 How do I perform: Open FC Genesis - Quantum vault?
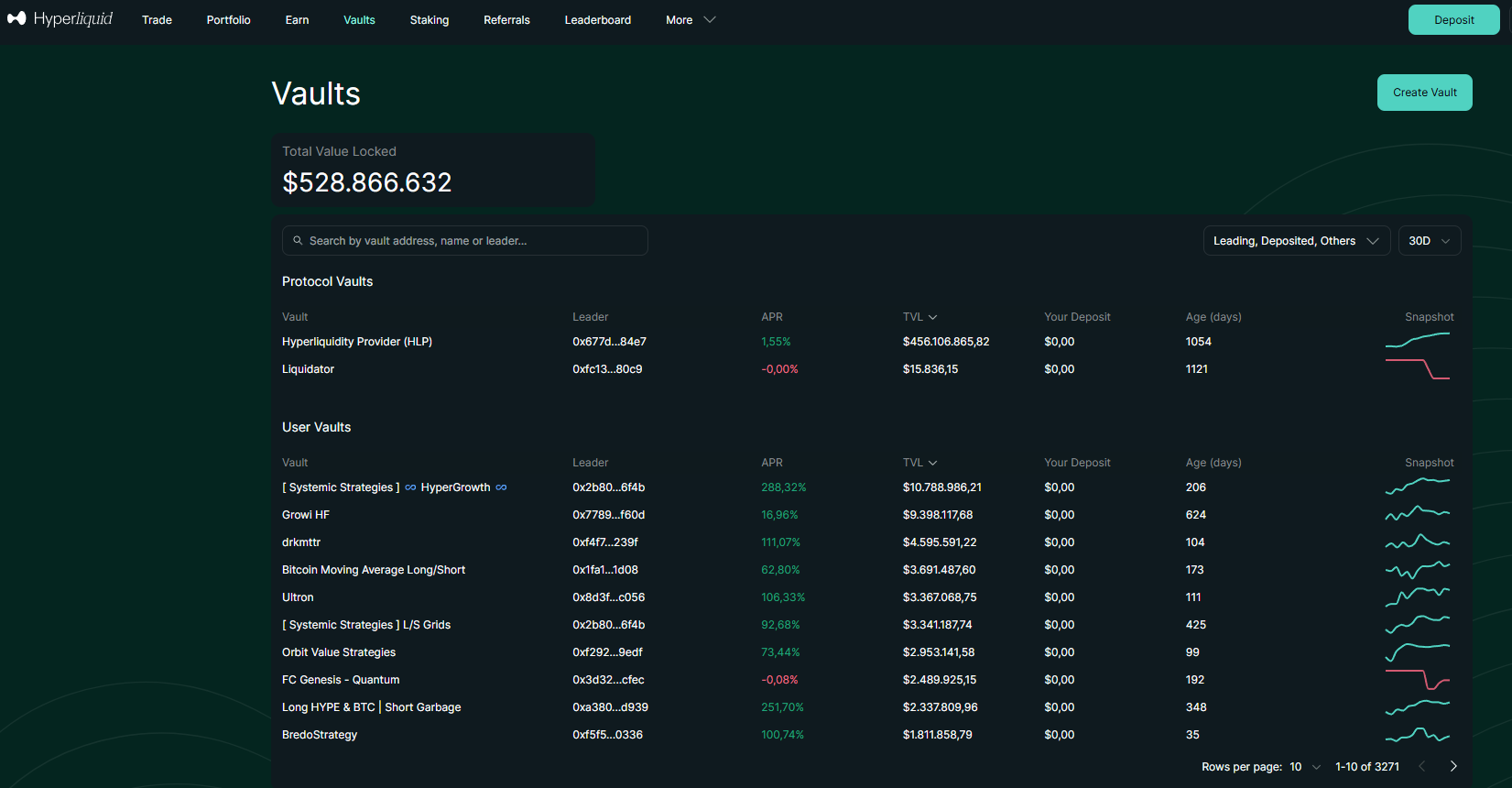pos(341,680)
